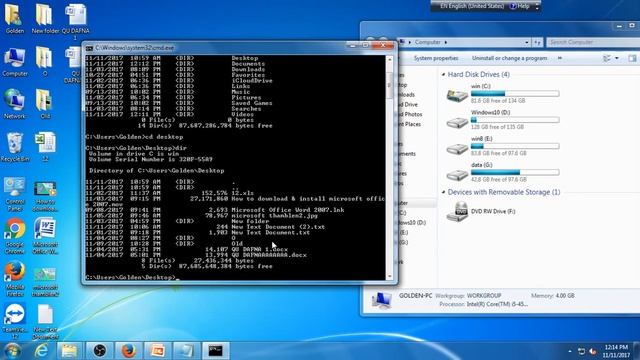Show hidden system tray icons arrow
This screenshot has height=360, width=640.
[x=570, y=351]
